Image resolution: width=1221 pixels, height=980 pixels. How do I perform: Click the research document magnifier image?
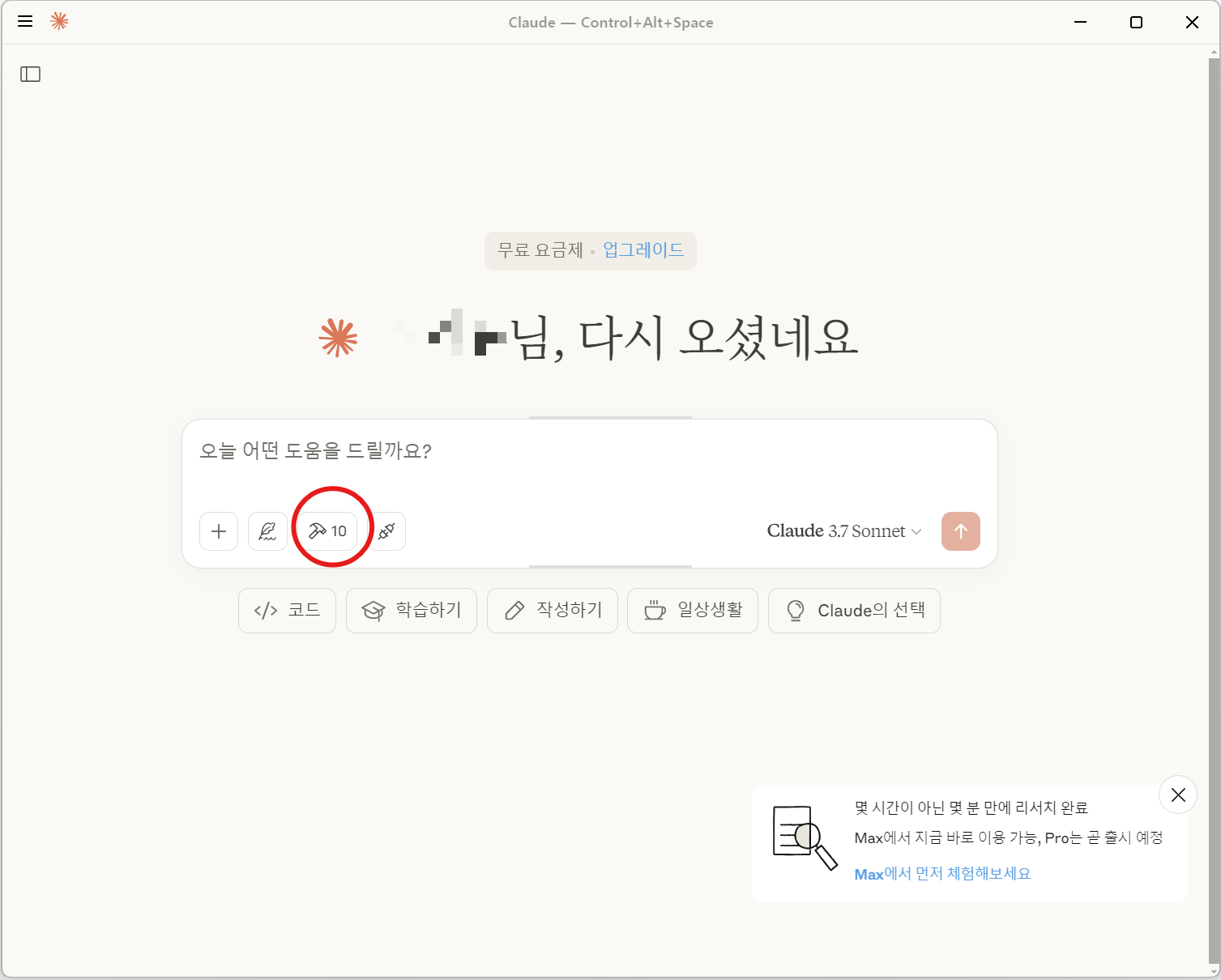point(805,837)
